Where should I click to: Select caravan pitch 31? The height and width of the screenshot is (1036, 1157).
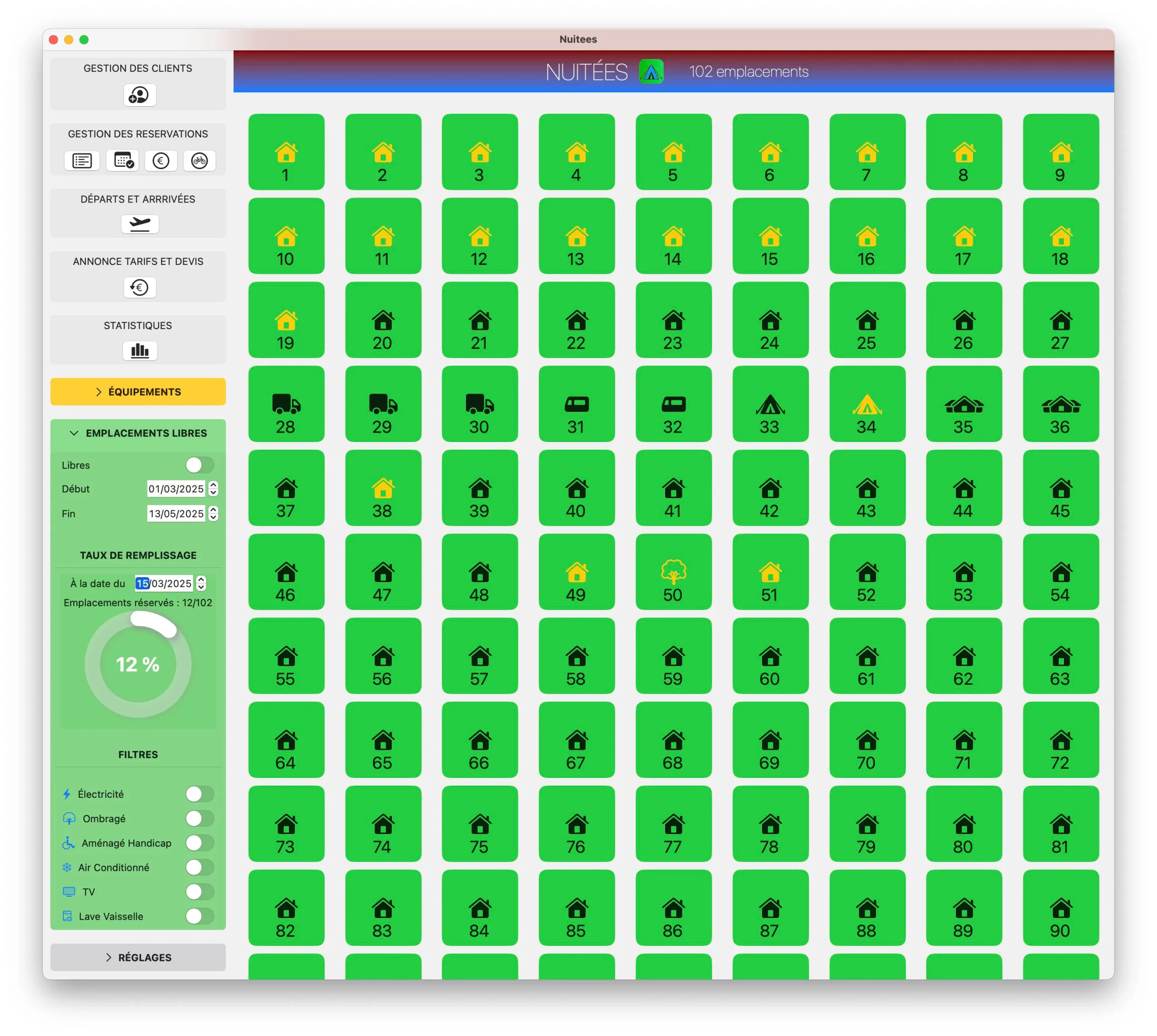[577, 404]
